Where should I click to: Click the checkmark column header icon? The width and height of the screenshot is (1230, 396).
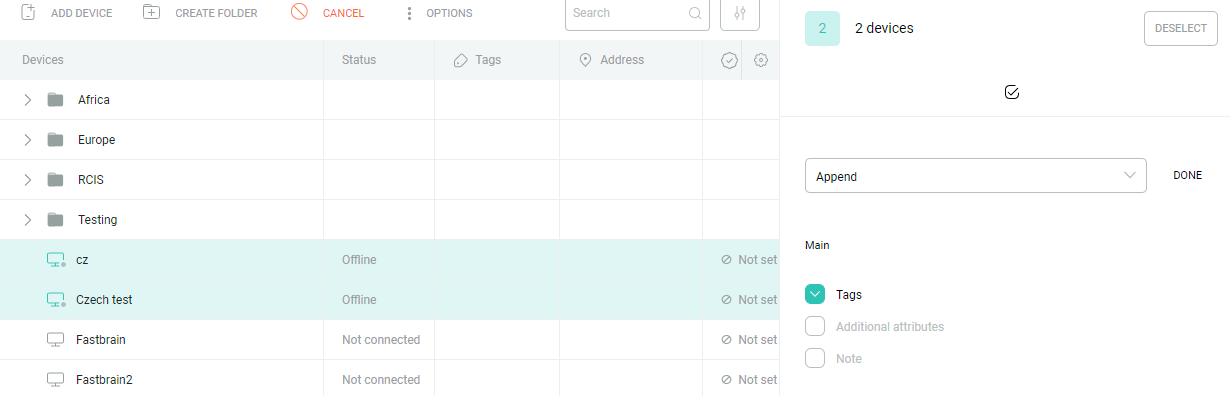729,61
